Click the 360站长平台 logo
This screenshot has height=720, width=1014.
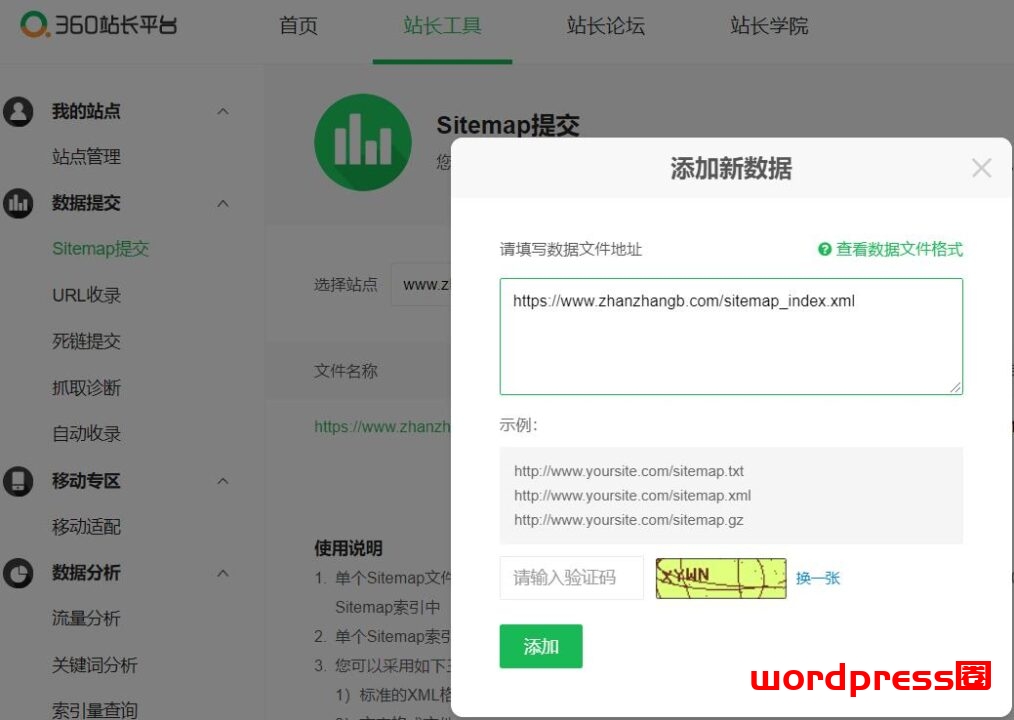click(x=98, y=25)
